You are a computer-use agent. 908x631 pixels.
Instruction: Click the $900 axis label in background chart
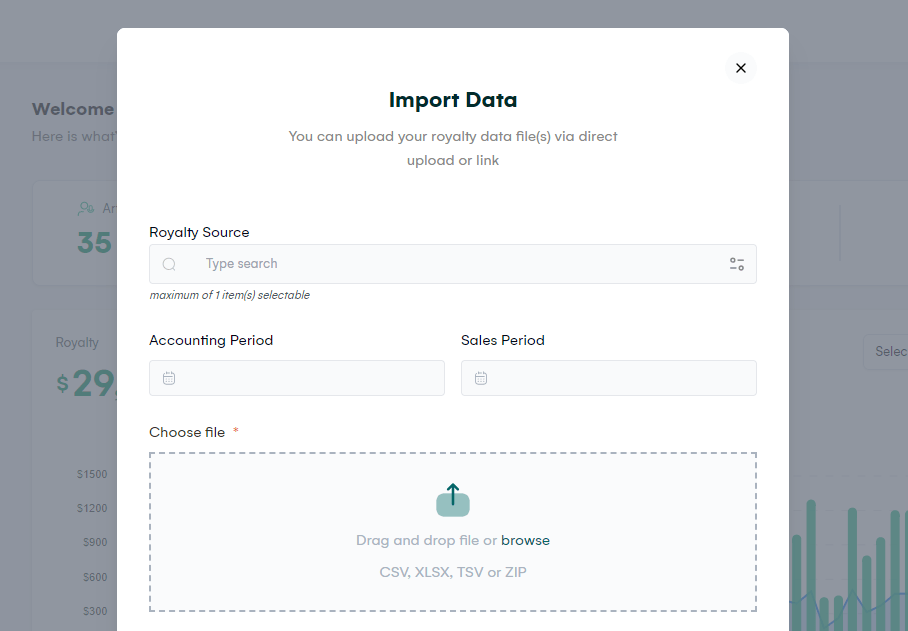click(95, 542)
